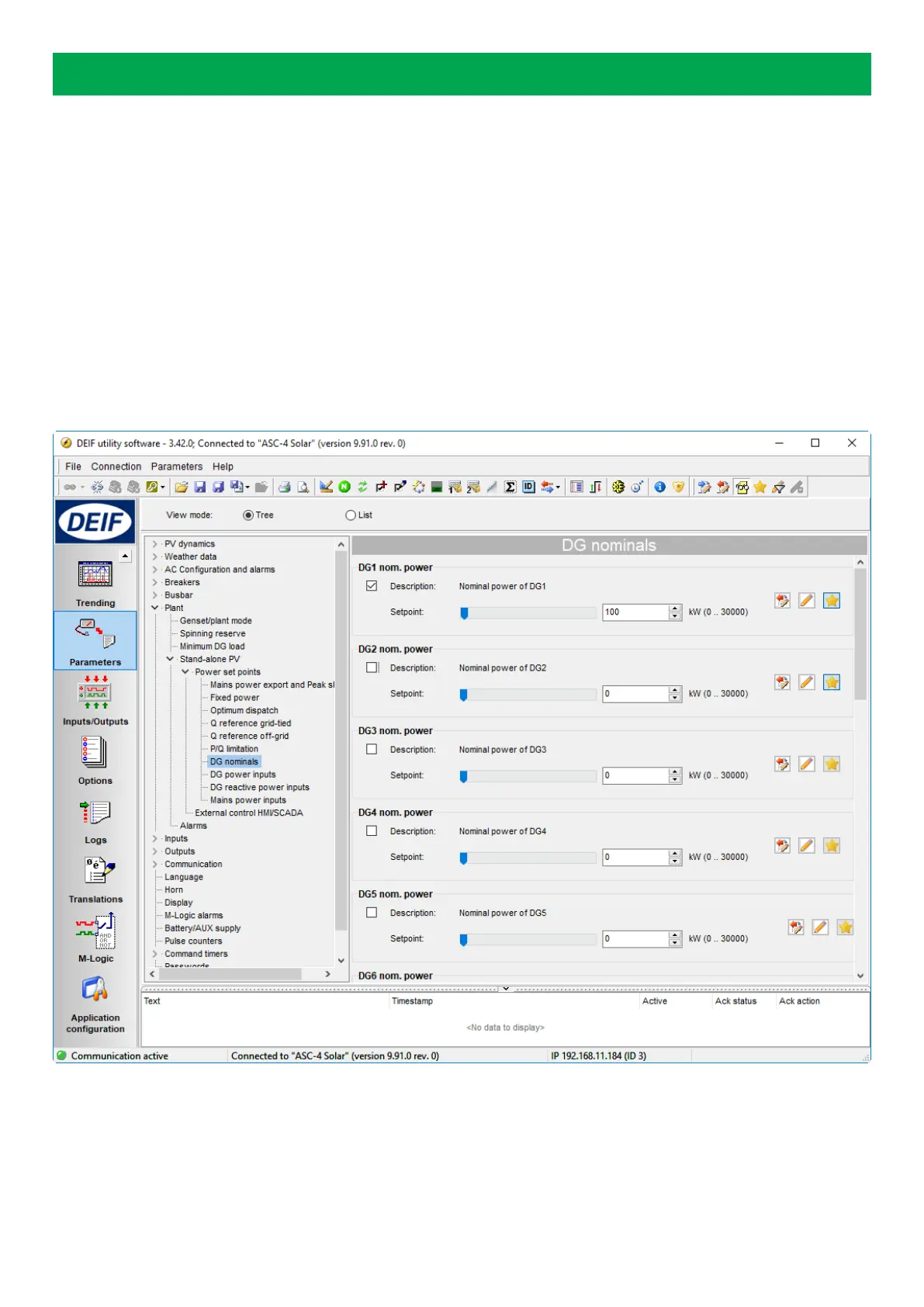Image resolution: width=924 pixels, height=1307 pixels.
Task: Select the Parameters sidebar icon
Action: tap(95, 641)
